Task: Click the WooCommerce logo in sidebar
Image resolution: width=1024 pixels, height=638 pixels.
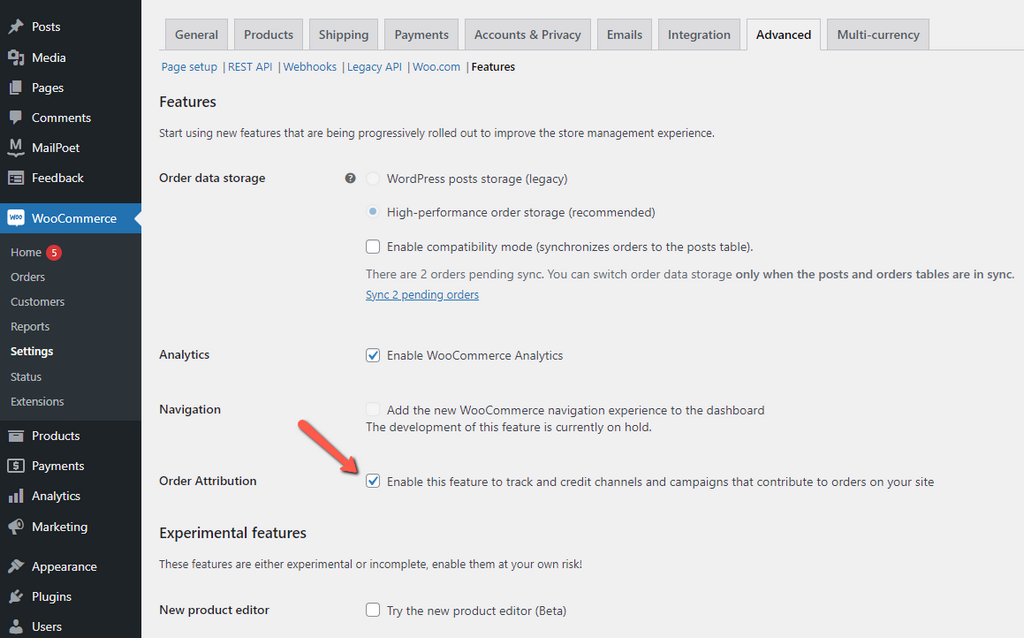Action: (18, 216)
